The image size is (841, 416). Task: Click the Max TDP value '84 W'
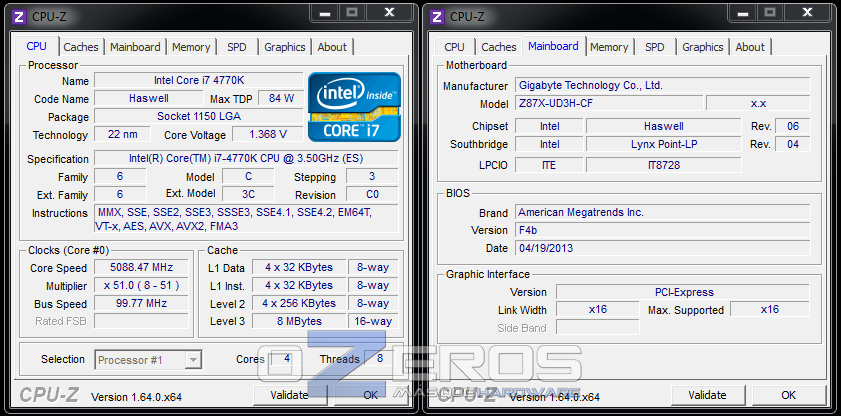282,98
